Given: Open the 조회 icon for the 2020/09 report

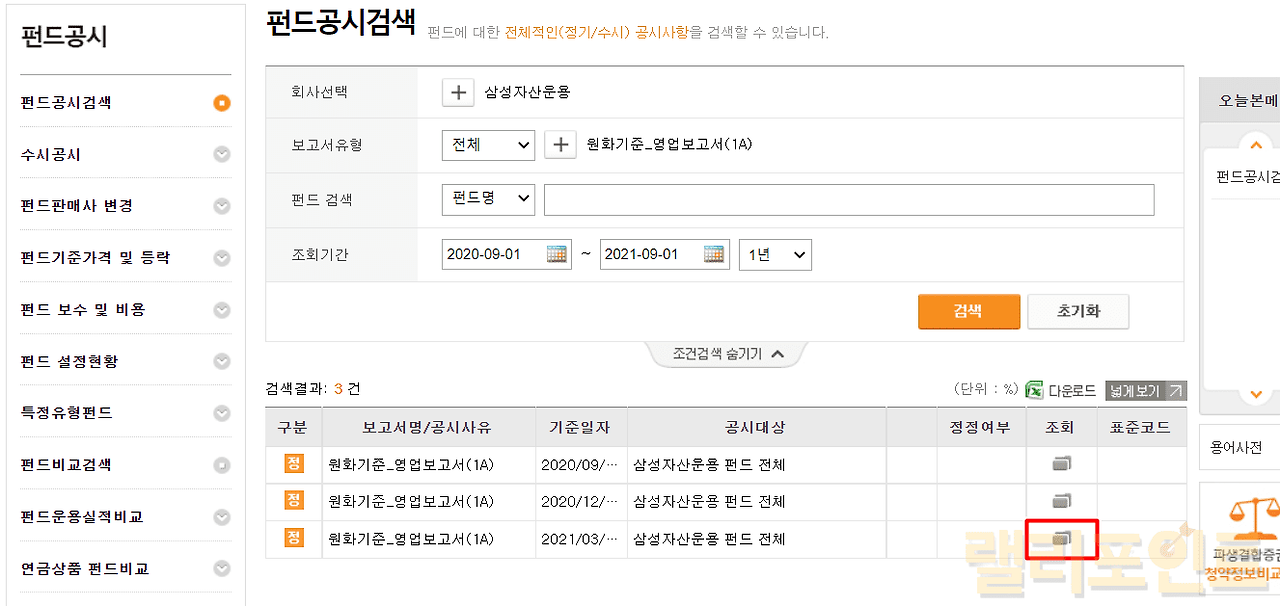Looking at the screenshot, I should click(1060, 464).
